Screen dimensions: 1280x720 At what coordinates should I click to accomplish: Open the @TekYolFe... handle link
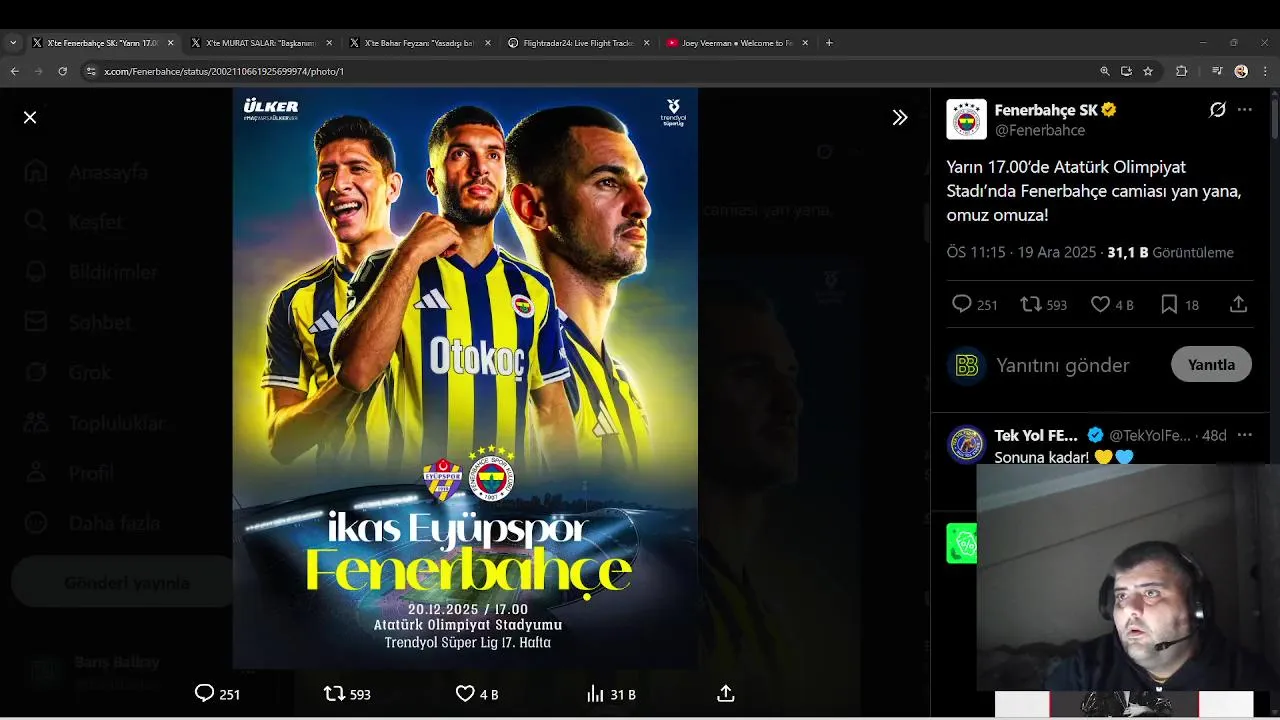coord(1150,436)
